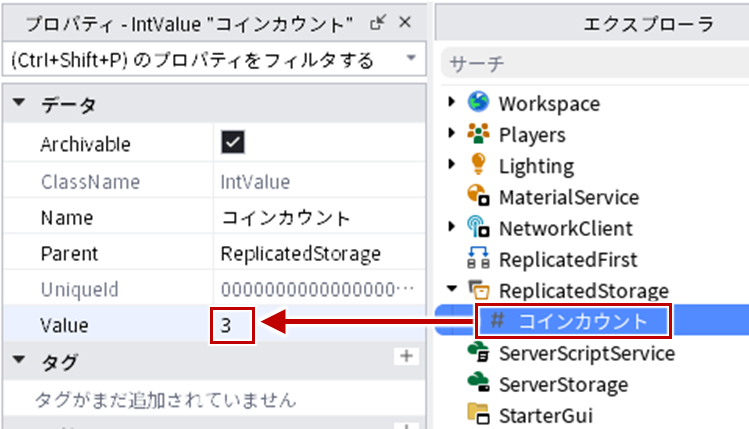749x429 pixels.
Task: Click the IntValue hash icon for コインカウント
Action: (497, 320)
